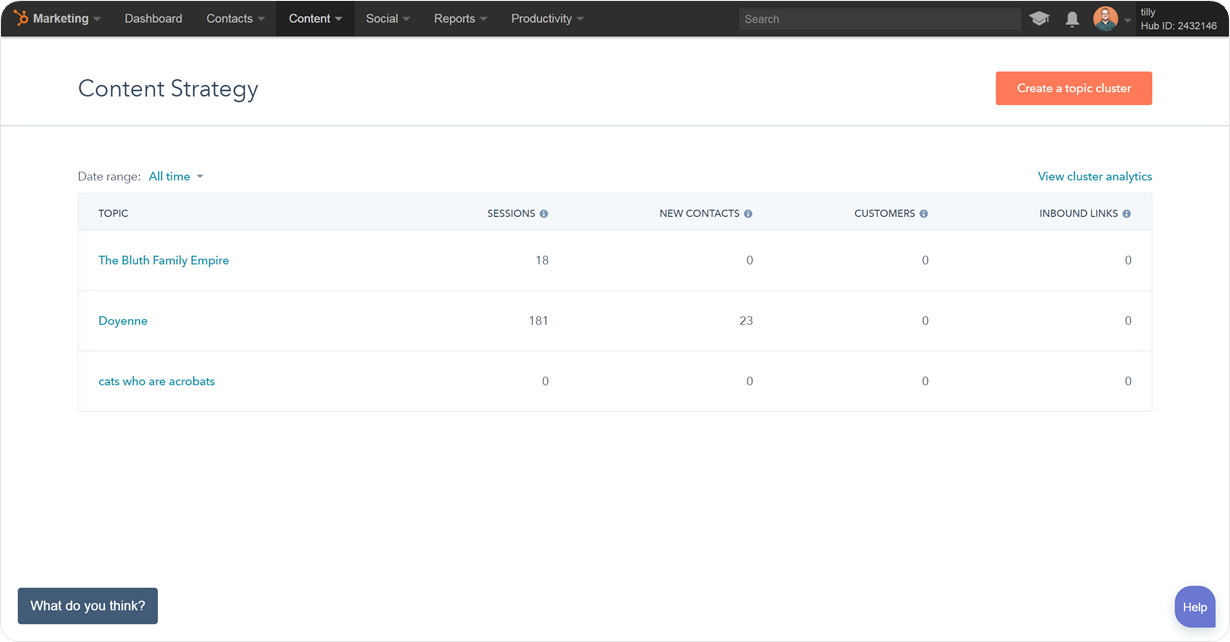Click new contacts value 23 for Doyenne

pyautogui.click(x=746, y=321)
